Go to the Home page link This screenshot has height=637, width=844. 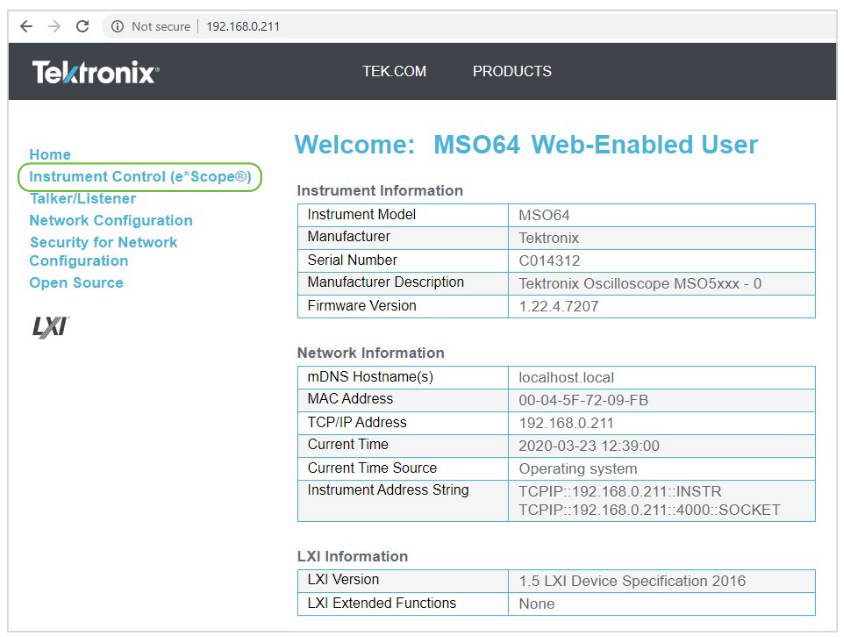(50, 154)
